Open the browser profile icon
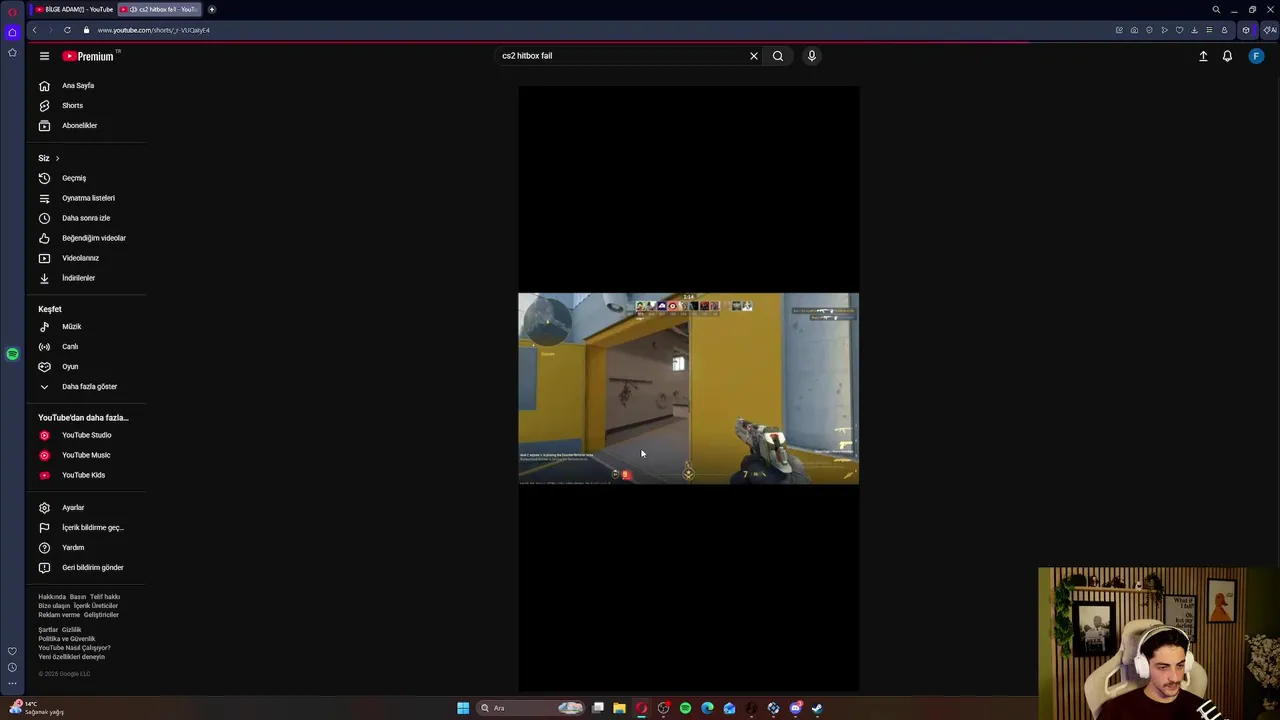1280x720 pixels. [x=1224, y=30]
